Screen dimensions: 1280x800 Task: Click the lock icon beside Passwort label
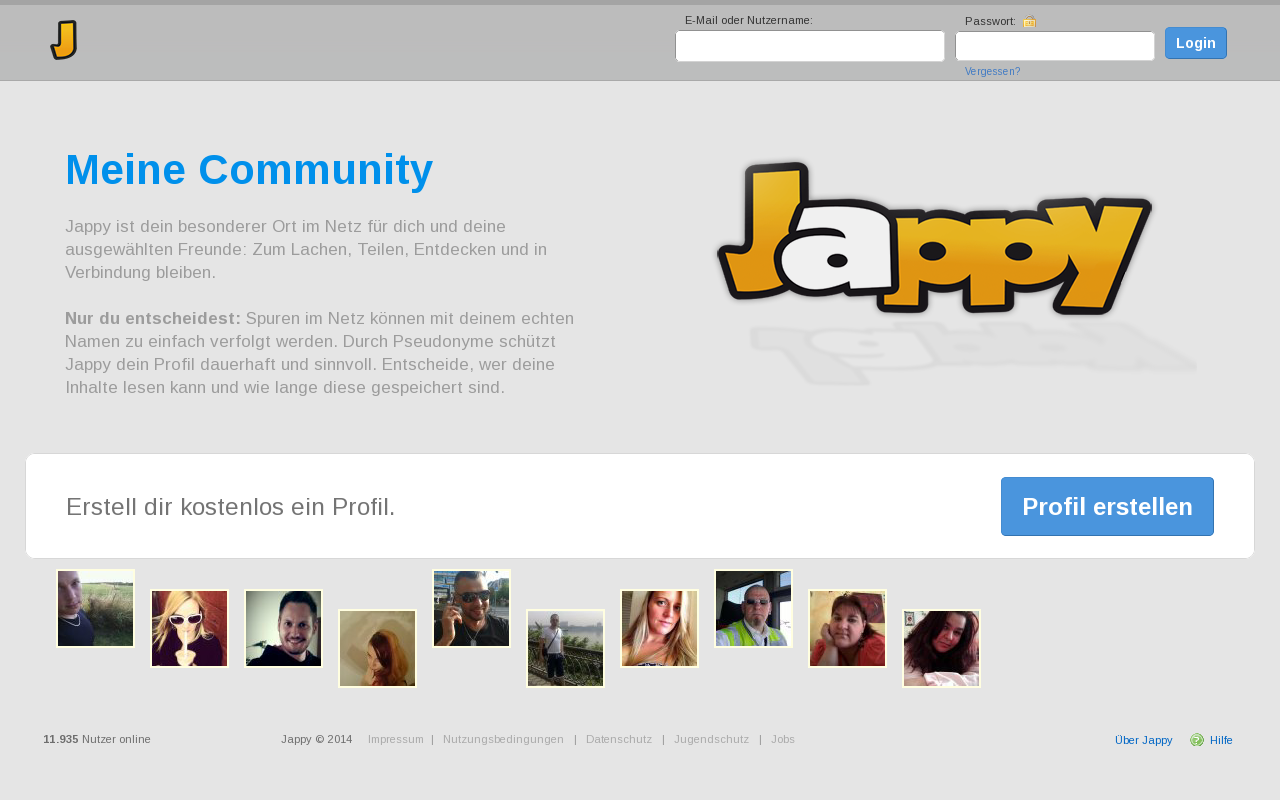tap(1030, 21)
